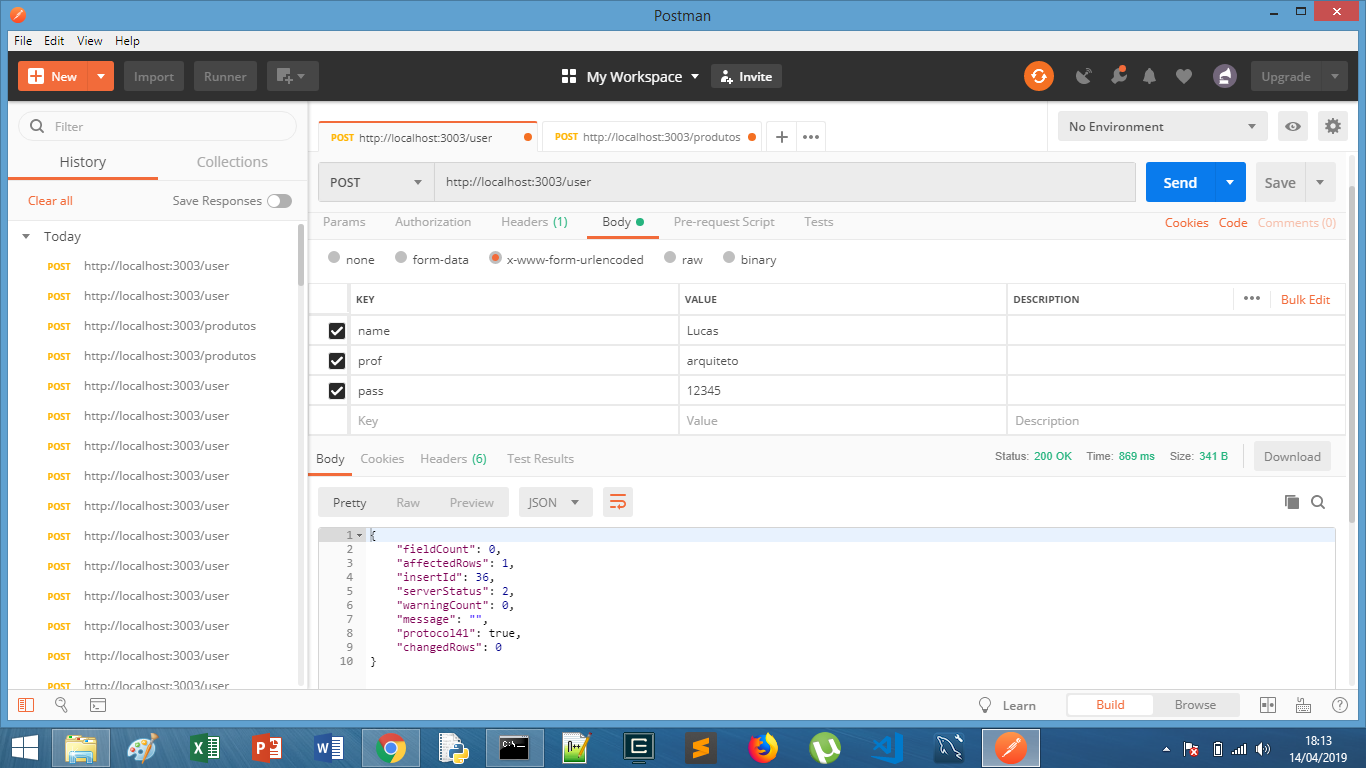
Task: Click the Clear all history link
Action: (x=50, y=201)
